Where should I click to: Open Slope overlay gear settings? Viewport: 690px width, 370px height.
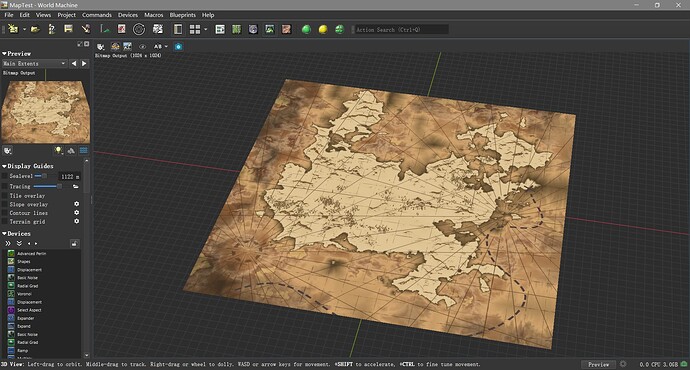coord(77,204)
